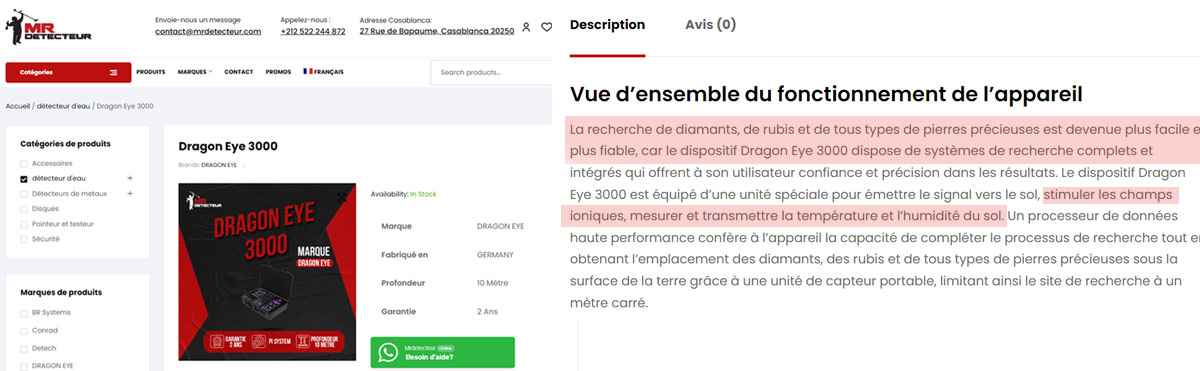Expand the Détecteurs de metaux plus sign
Image resolution: width=1200 pixels, height=371 pixels.
pyautogui.click(x=130, y=193)
